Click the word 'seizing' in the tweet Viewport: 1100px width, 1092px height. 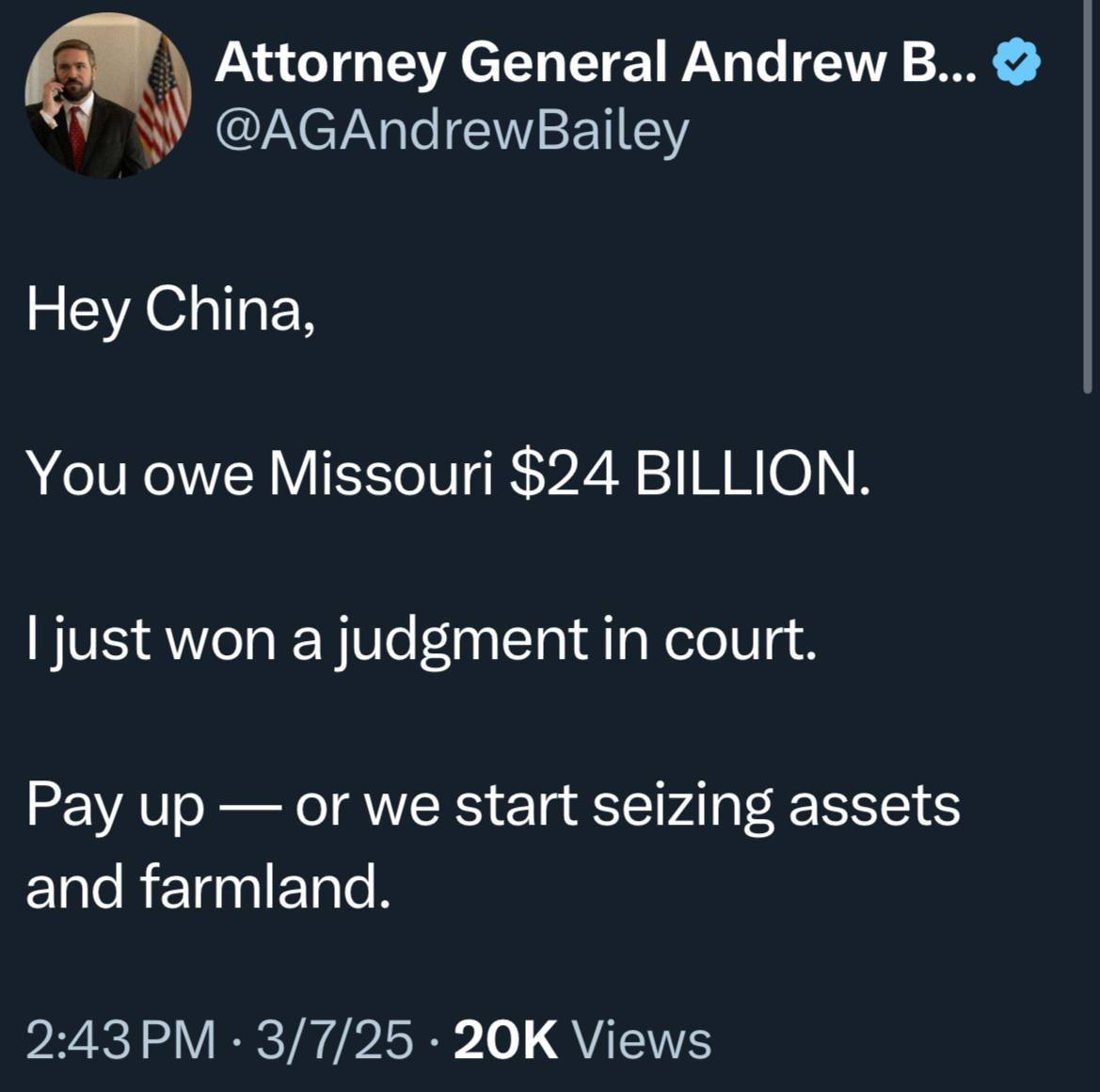pyautogui.click(x=683, y=807)
